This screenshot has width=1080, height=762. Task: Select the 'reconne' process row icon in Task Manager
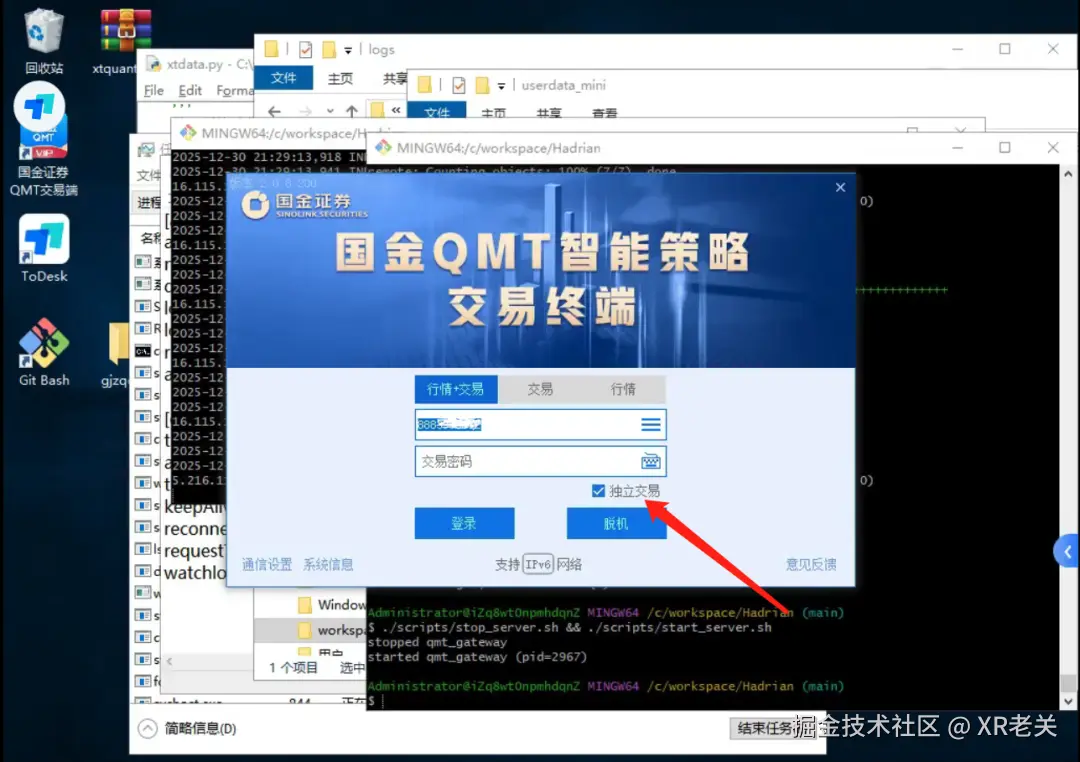143,527
